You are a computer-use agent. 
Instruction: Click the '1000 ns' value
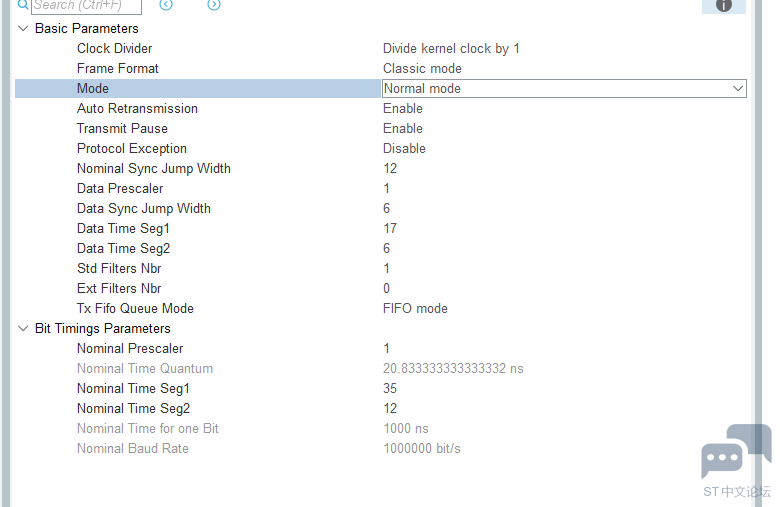(405, 428)
